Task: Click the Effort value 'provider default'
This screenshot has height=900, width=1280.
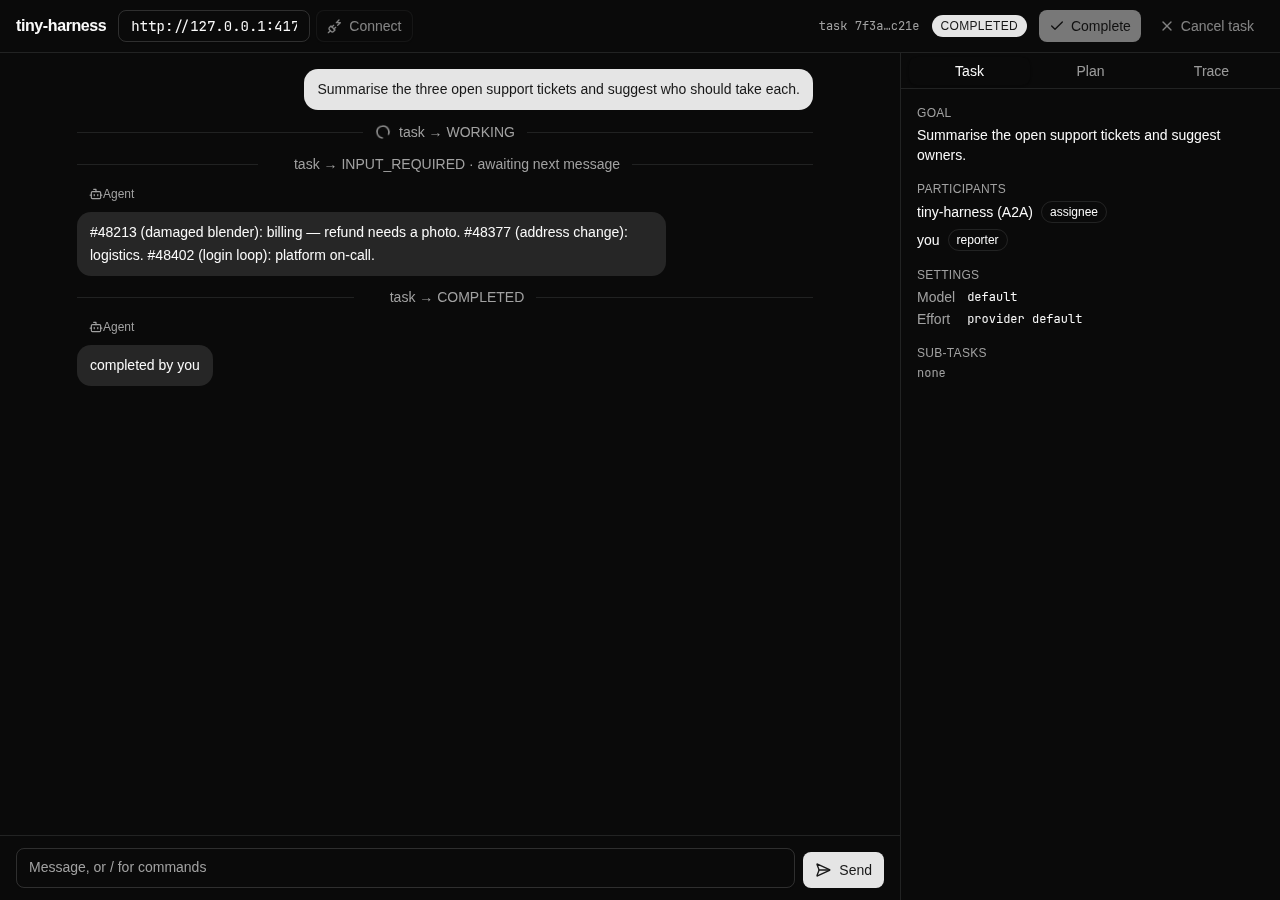Action: point(1024,319)
